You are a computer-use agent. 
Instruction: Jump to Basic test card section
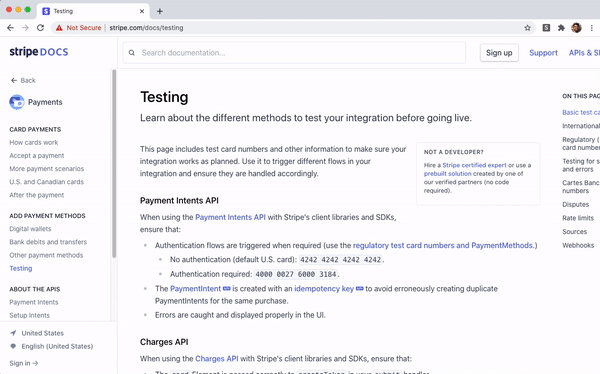click(581, 112)
